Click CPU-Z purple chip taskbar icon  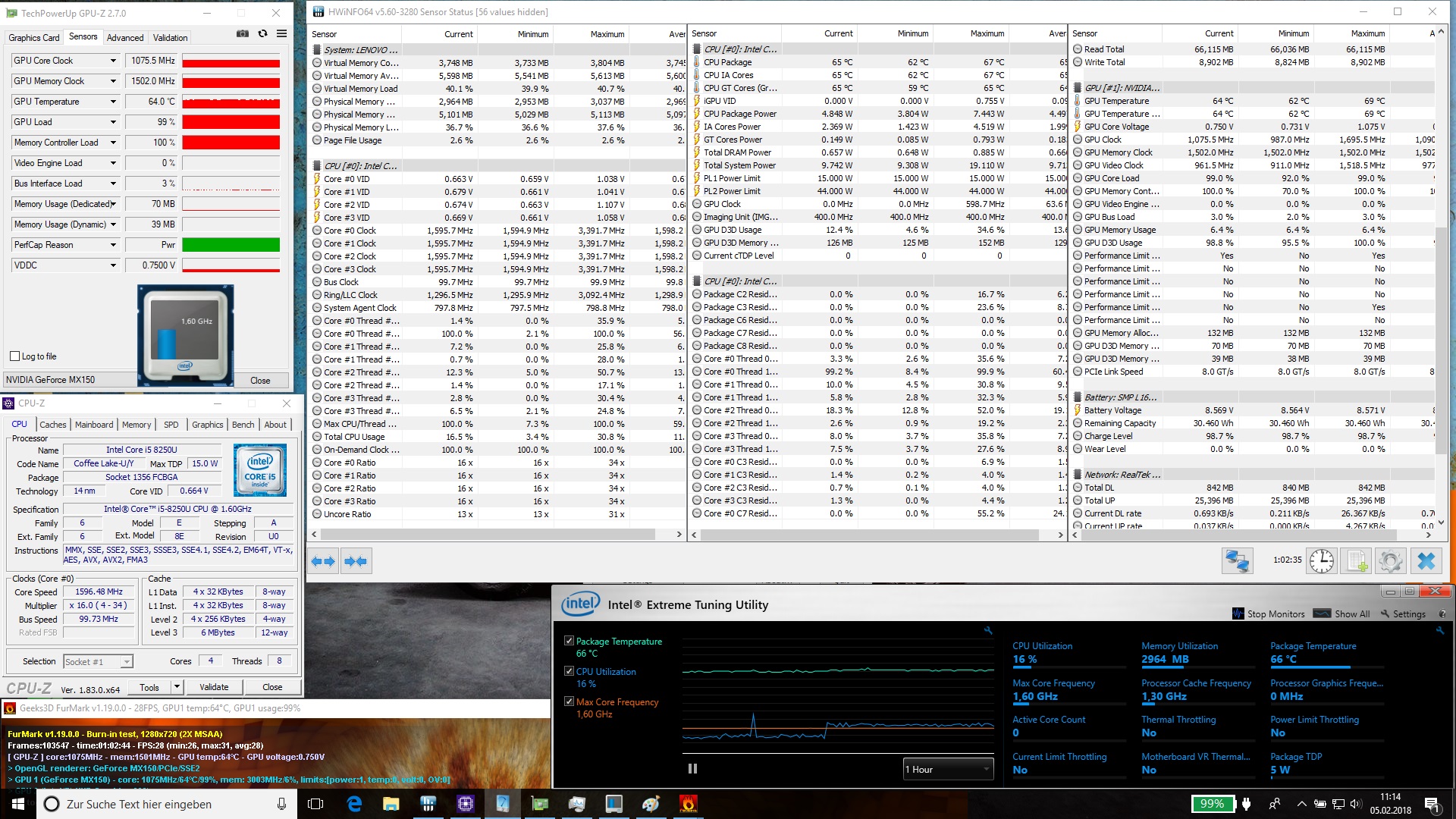(465, 804)
